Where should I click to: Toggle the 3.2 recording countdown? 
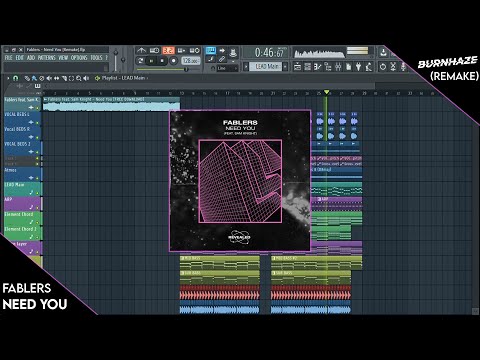[x=168, y=51]
